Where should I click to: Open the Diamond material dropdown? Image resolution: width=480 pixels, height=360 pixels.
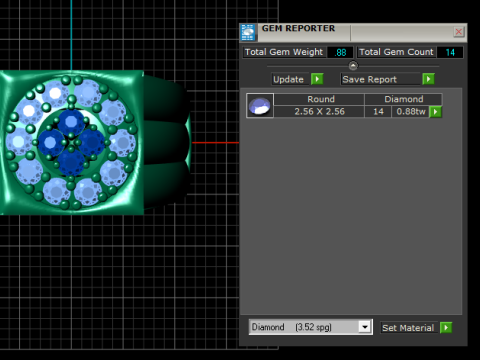365,327
